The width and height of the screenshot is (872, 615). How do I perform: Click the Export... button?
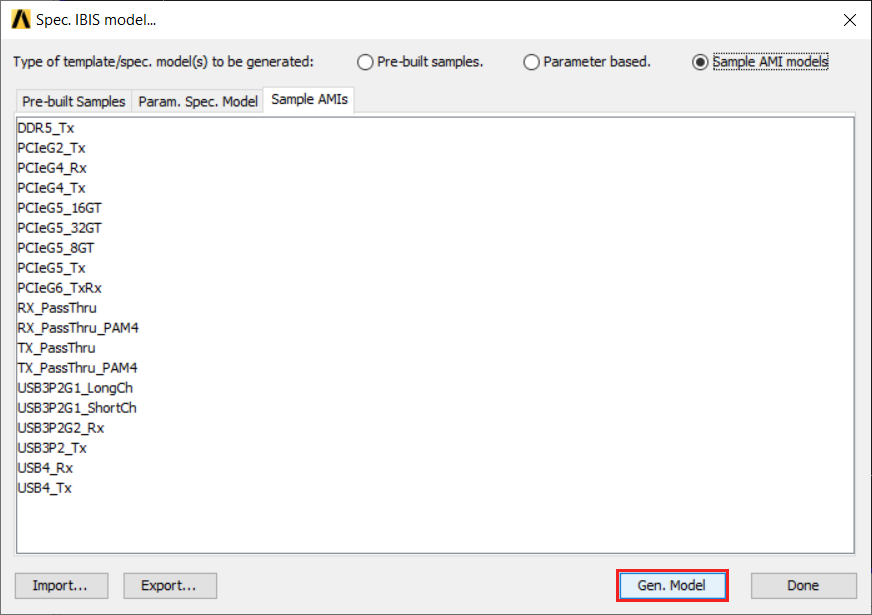point(170,586)
